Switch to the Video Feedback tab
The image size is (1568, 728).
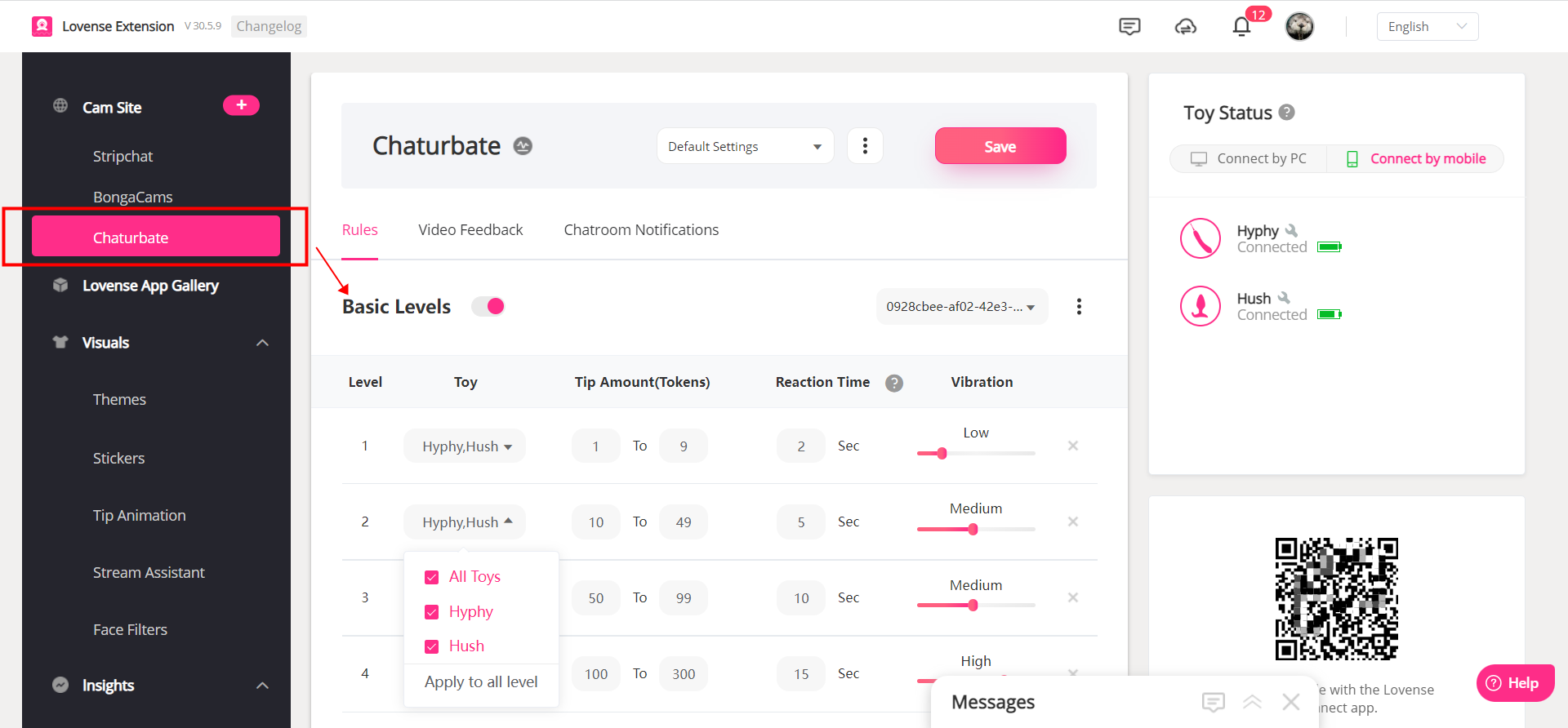470,230
